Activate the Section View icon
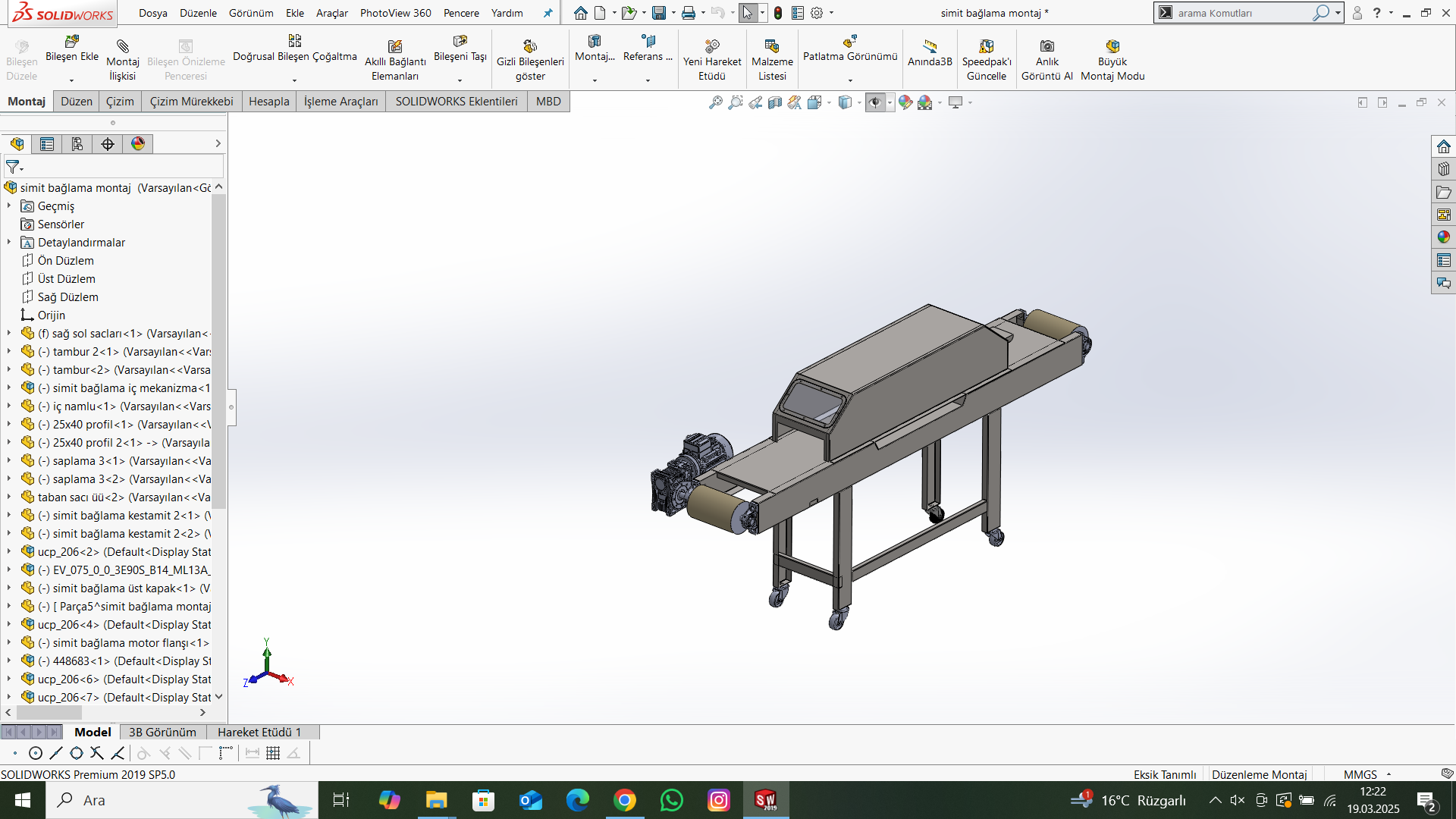The height and width of the screenshot is (819, 1456). click(774, 102)
